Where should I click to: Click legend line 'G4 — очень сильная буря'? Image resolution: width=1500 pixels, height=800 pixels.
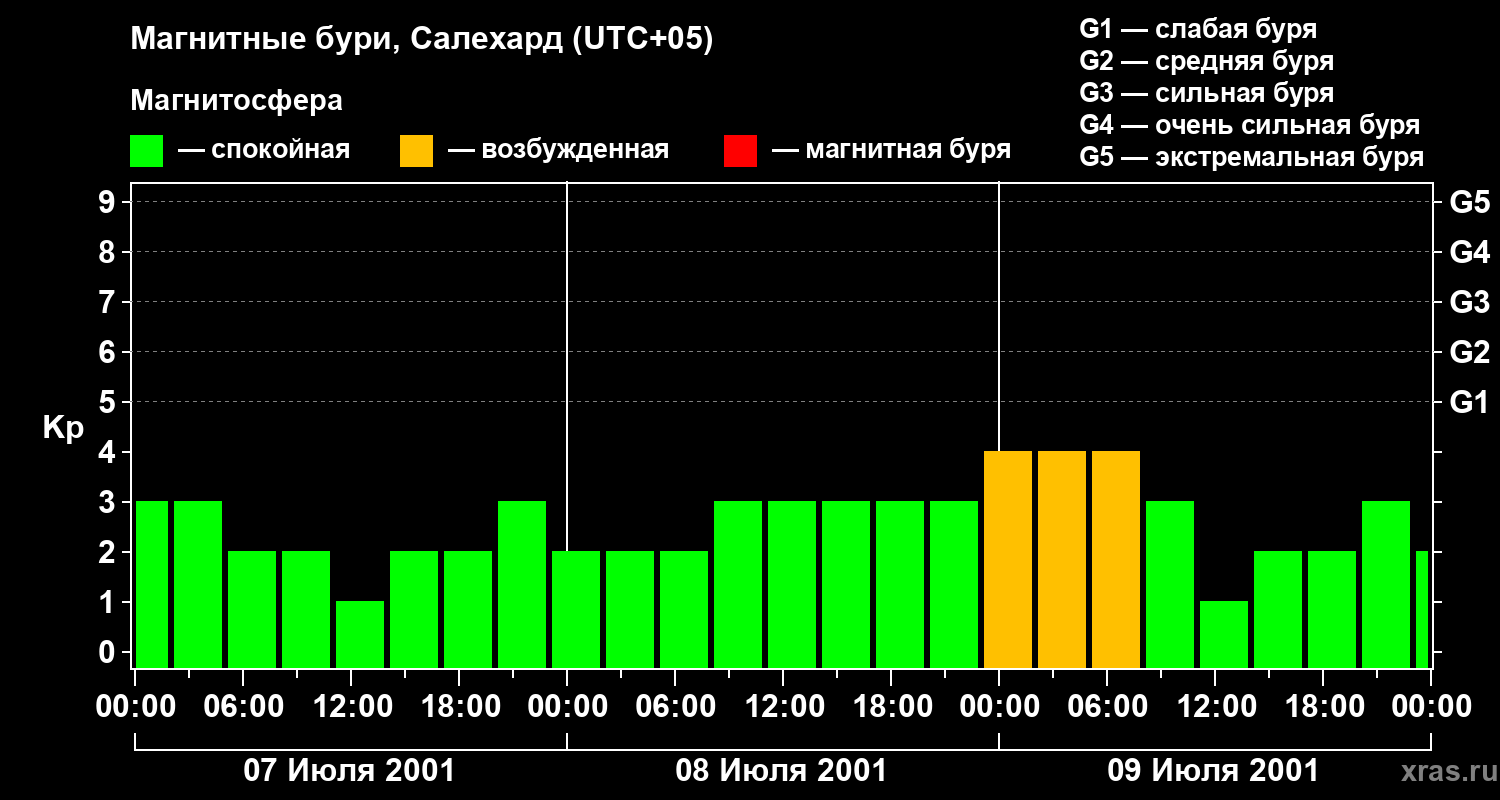click(1249, 125)
